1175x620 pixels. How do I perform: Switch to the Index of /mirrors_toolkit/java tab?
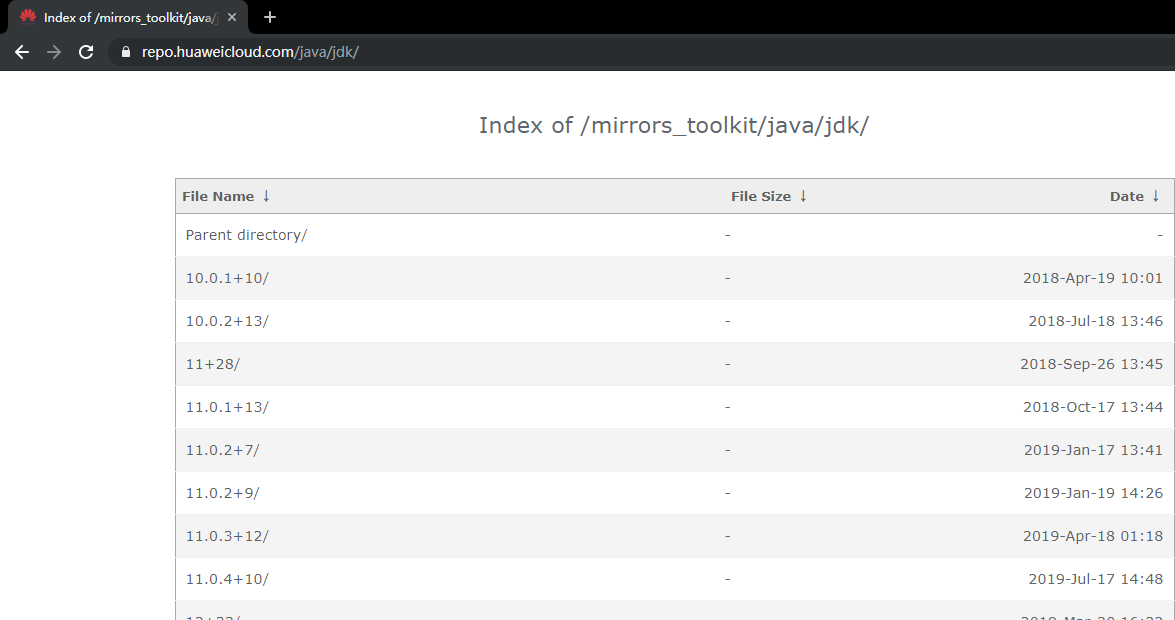coord(127,17)
